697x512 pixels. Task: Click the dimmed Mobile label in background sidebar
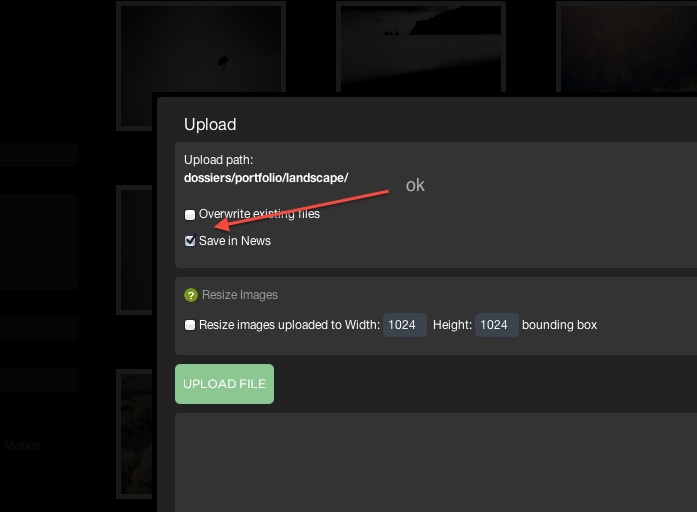pos(22,446)
